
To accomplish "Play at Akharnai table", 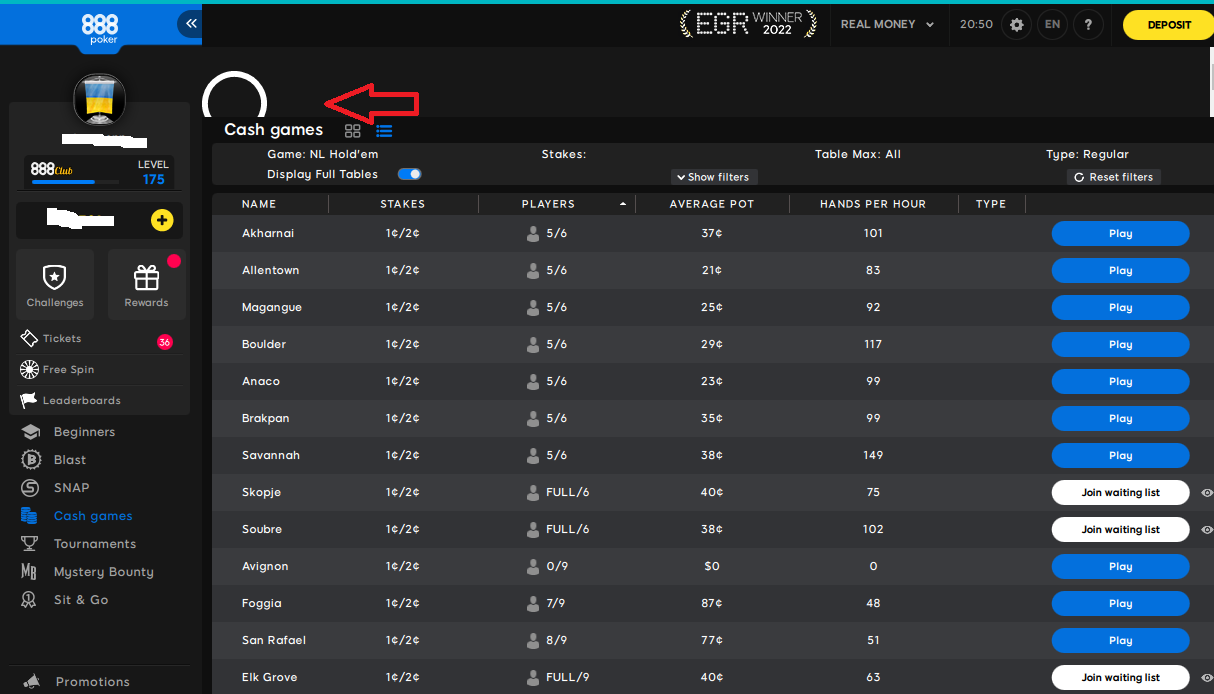I will [1120, 233].
